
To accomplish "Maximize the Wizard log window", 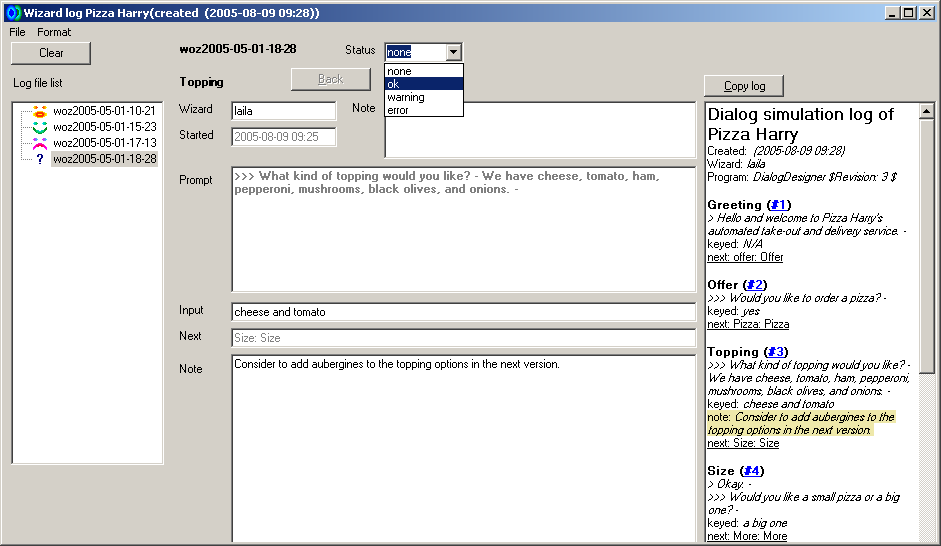I will coord(909,13).
